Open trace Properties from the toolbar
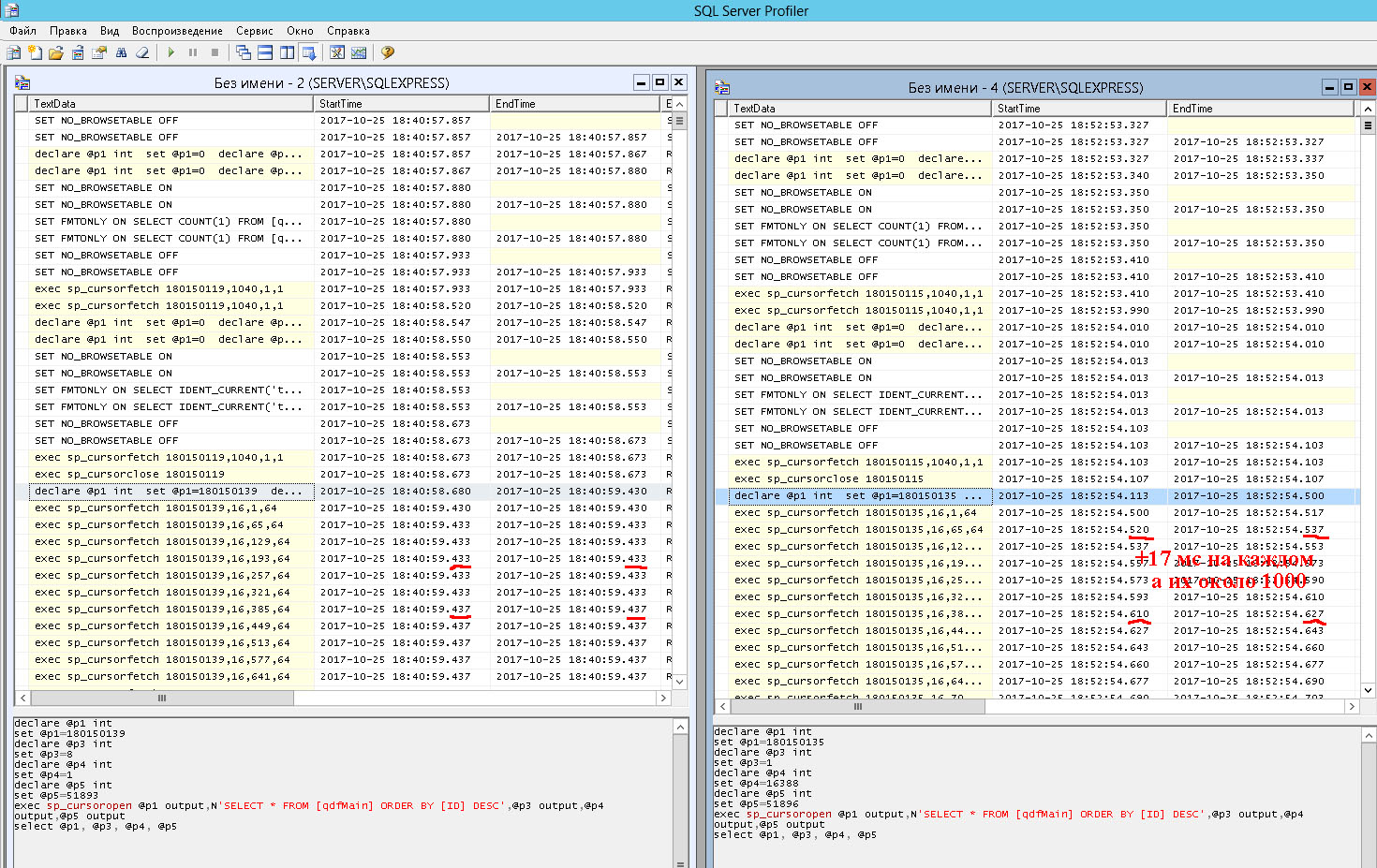 pyautogui.click(x=98, y=52)
